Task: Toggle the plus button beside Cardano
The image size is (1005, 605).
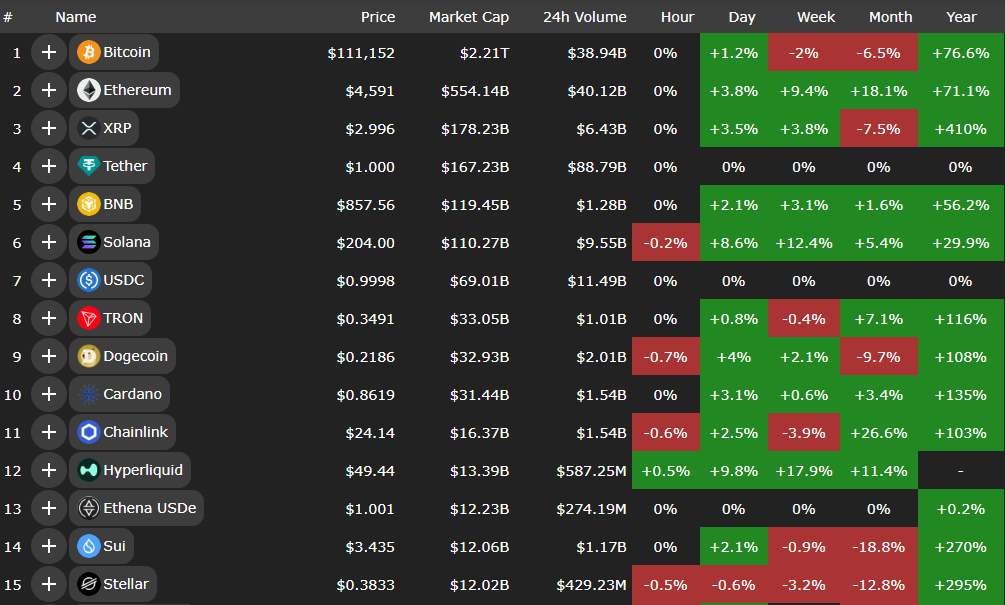Action: (x=48, y=394)
